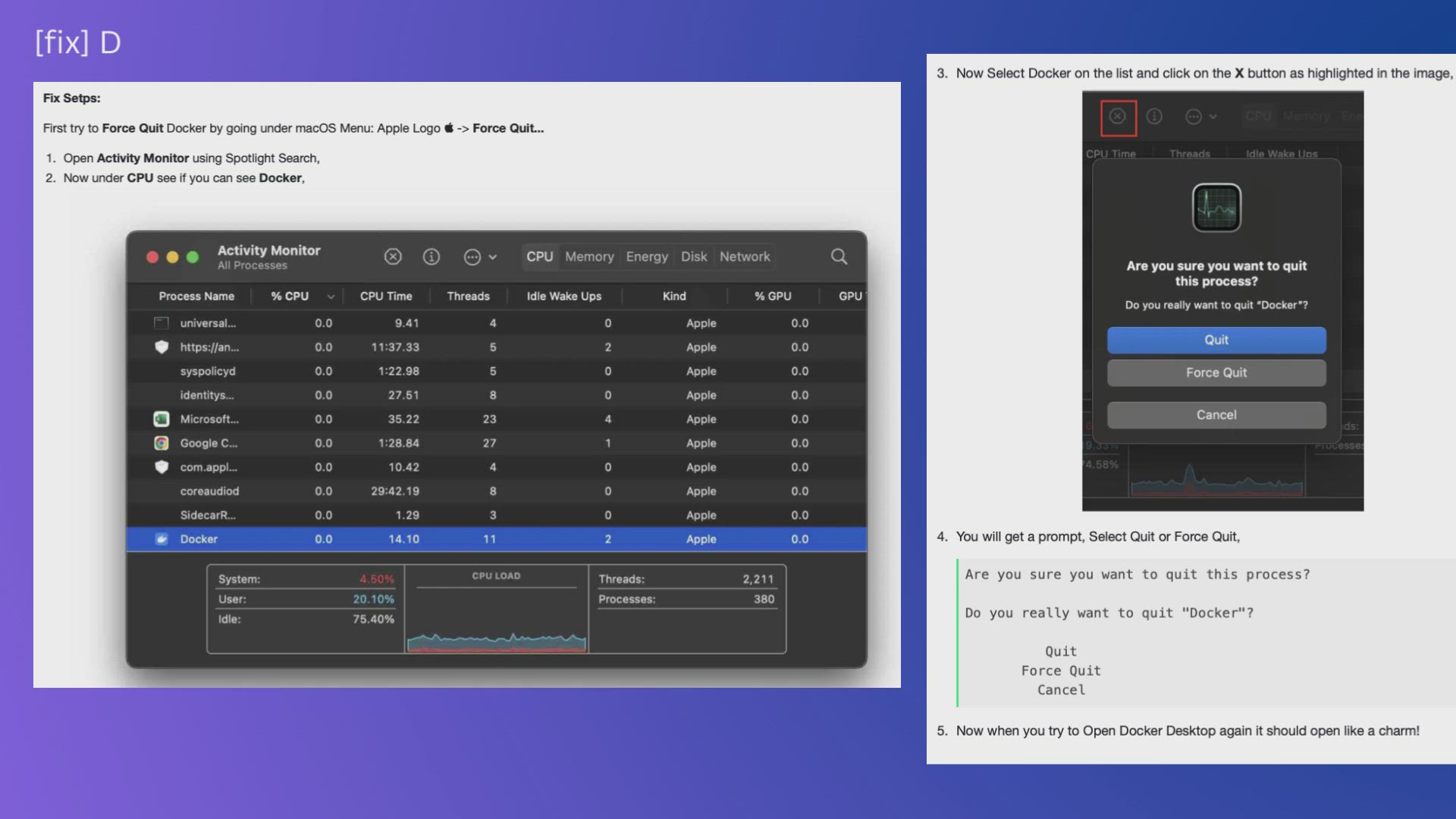Viewport: 1456px width, 819px height.
Task: Select the SidecarR... process row
Action: [x=497, y=516]
